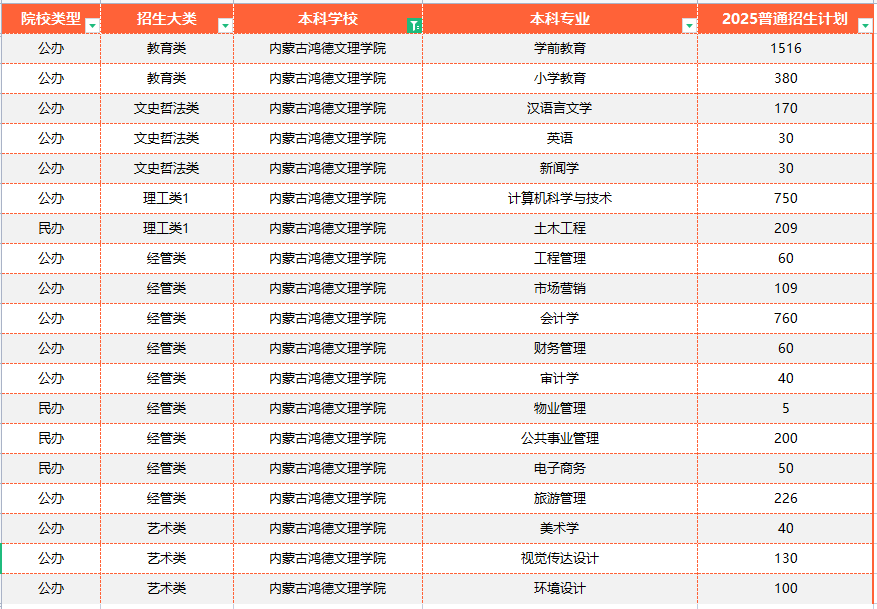Screen dimensions: 877x609
Task: Select the enrollment value 1516
Action: point(786,49)
